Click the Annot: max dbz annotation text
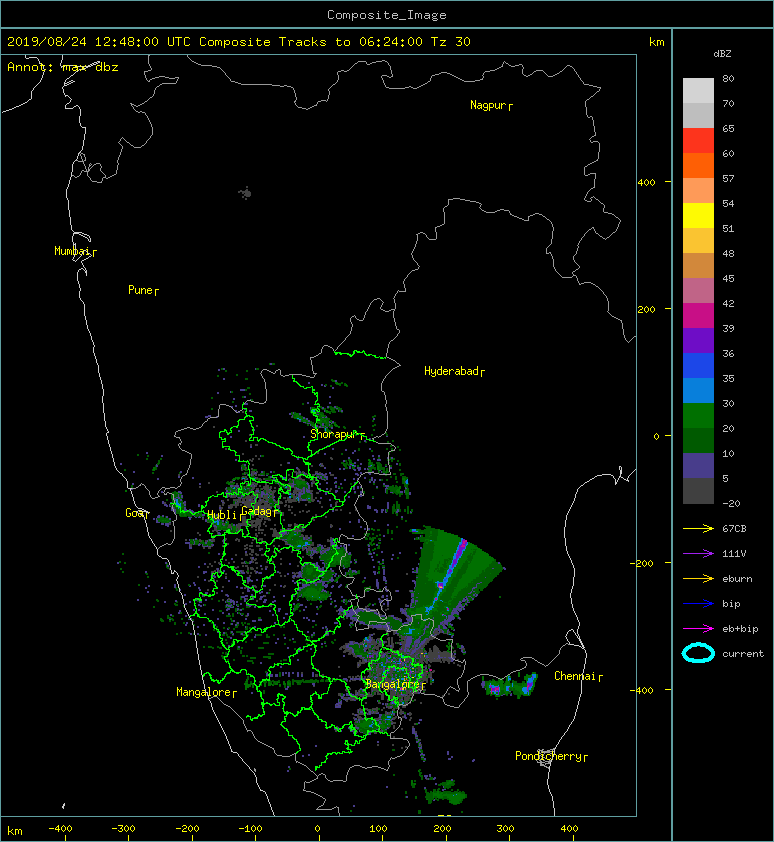 [63, 67]
